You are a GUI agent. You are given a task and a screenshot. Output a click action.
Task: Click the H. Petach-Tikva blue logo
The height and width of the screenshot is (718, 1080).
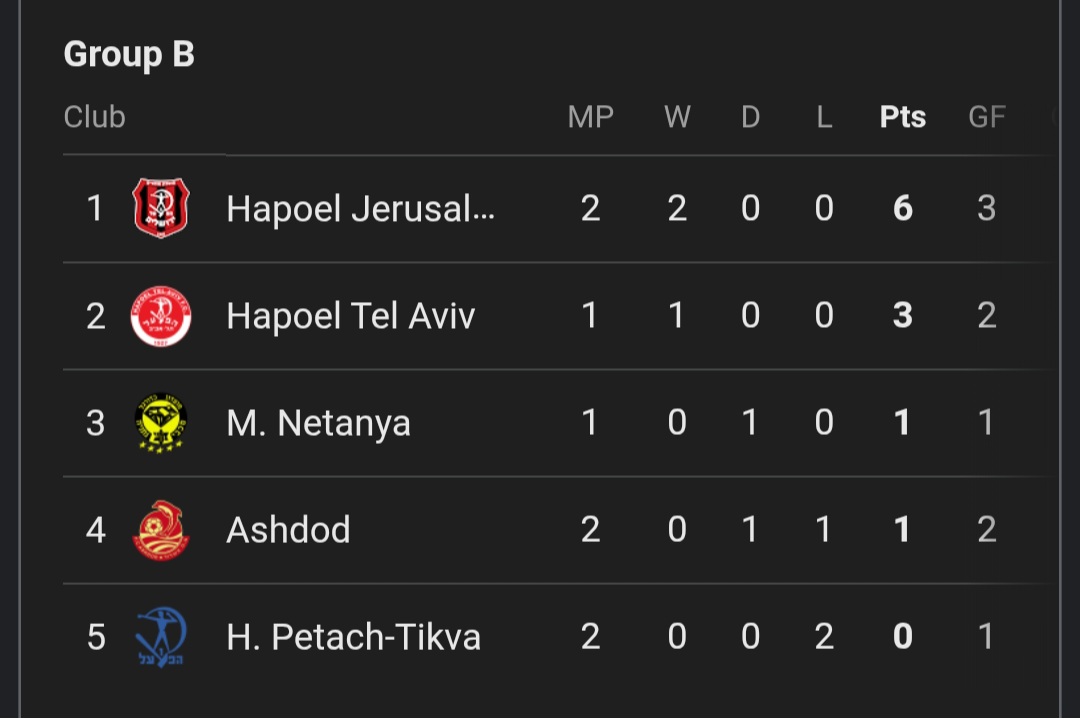[x=161, y=637]
